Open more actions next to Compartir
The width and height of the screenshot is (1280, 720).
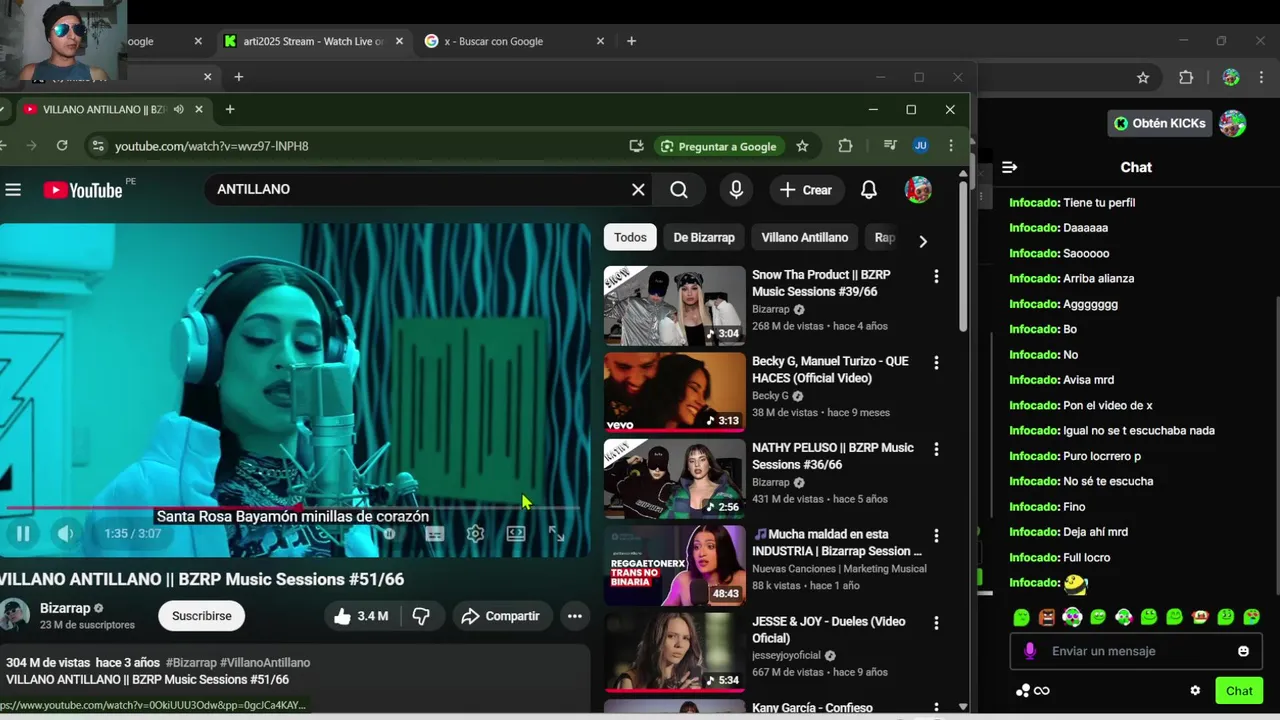(575, 616)
